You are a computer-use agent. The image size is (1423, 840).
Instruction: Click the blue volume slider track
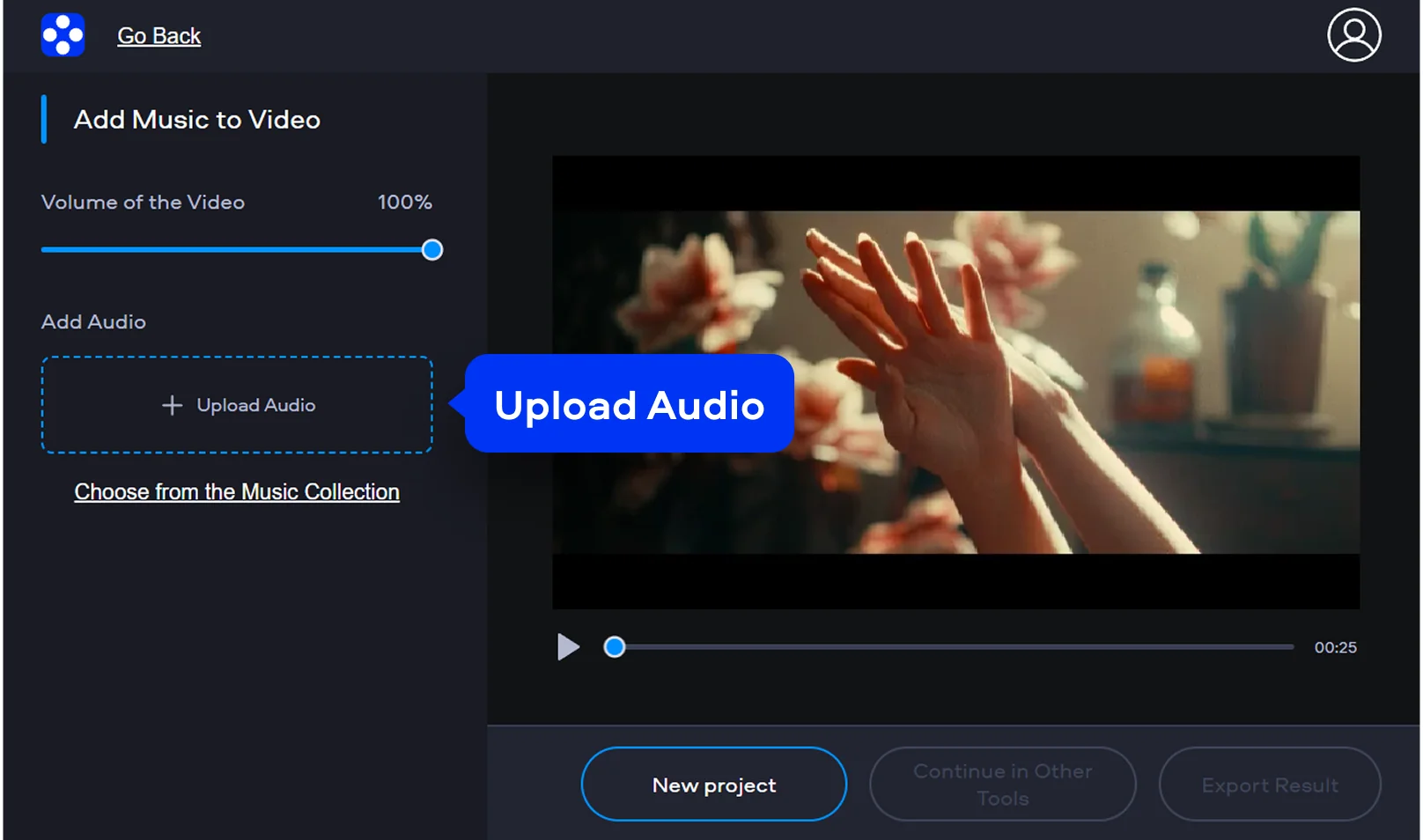[x=229, y=250]
